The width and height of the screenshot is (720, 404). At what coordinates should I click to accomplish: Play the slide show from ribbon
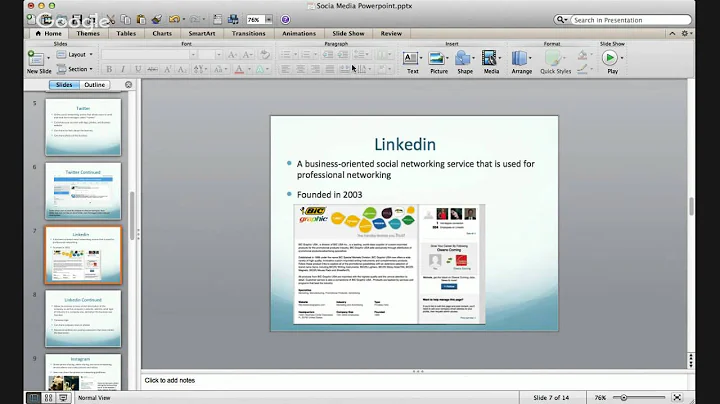click(609, 58)
